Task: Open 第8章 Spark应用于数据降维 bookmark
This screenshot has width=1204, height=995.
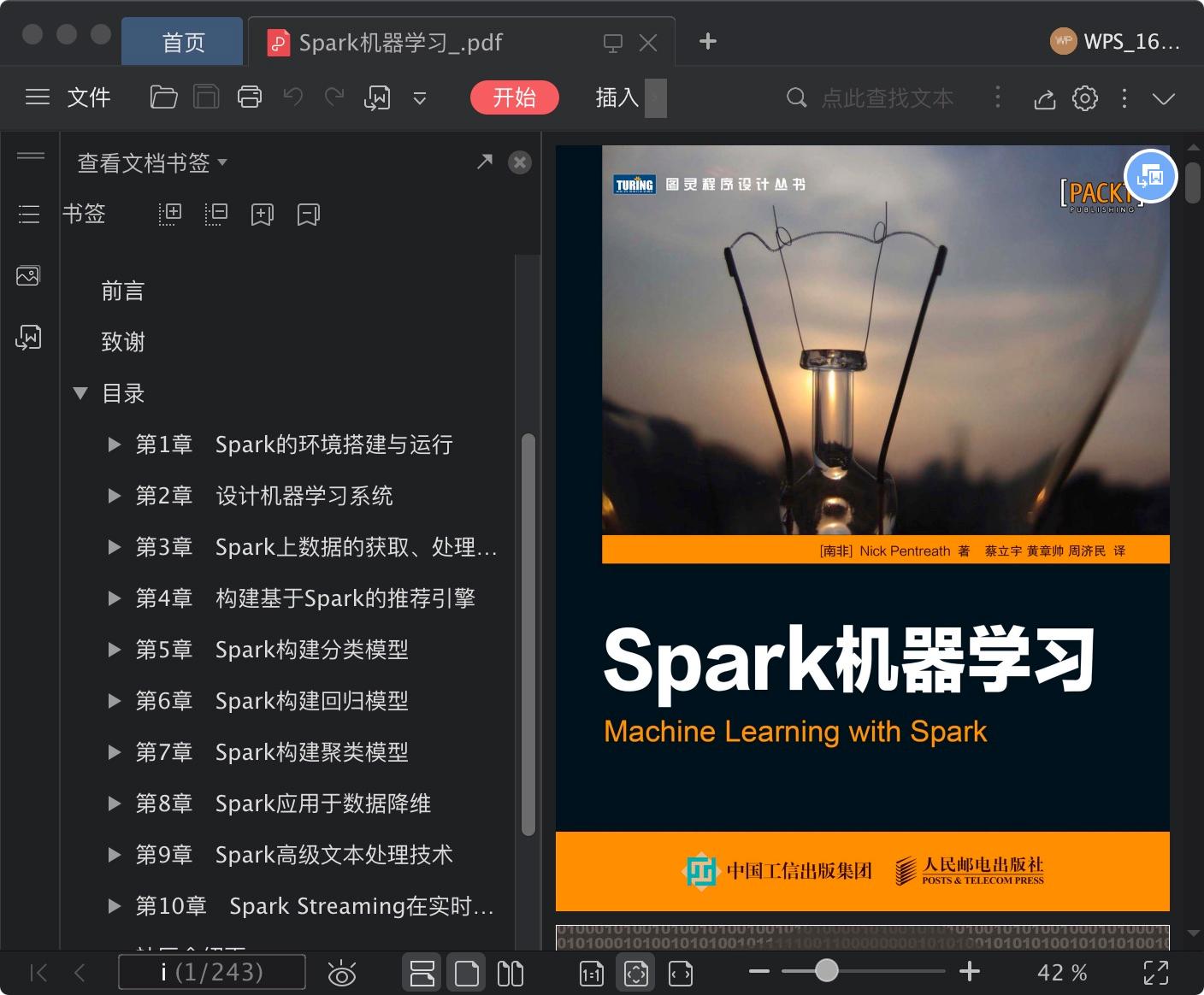Action: pos(283,804)
